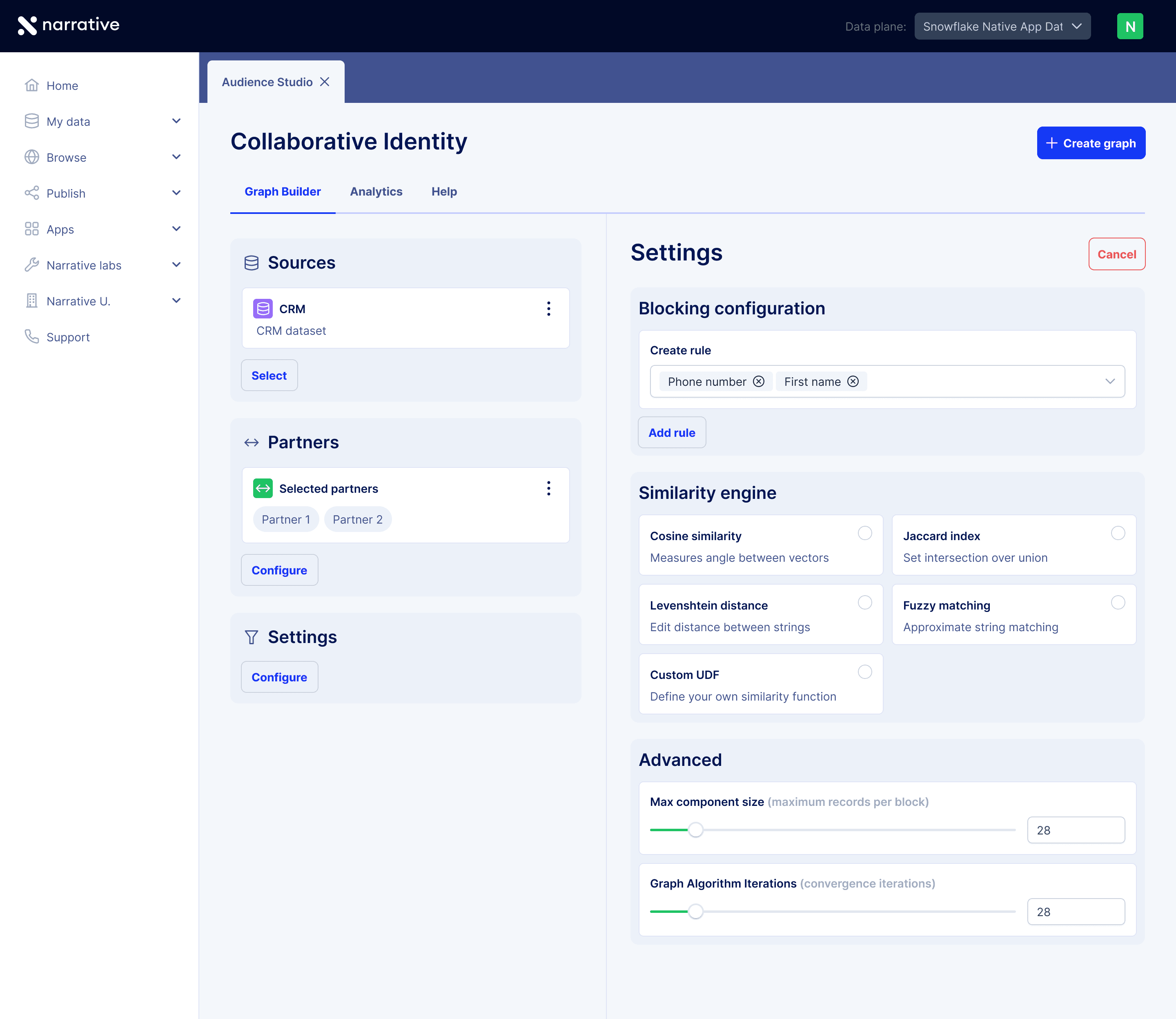
Task: Expand the Narrative U. sidebar section
Action: (x=176, y=300)
